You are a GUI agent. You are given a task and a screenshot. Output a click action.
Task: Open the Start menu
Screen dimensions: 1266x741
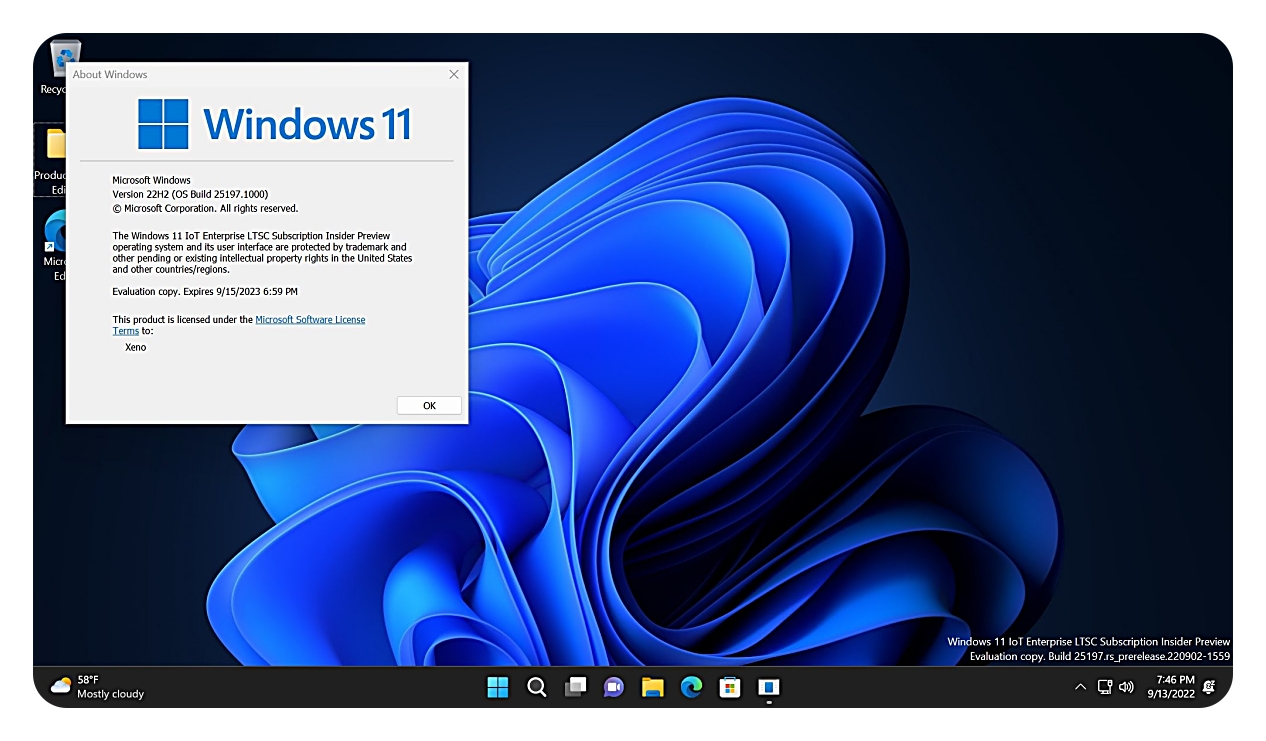coord(498,687)
